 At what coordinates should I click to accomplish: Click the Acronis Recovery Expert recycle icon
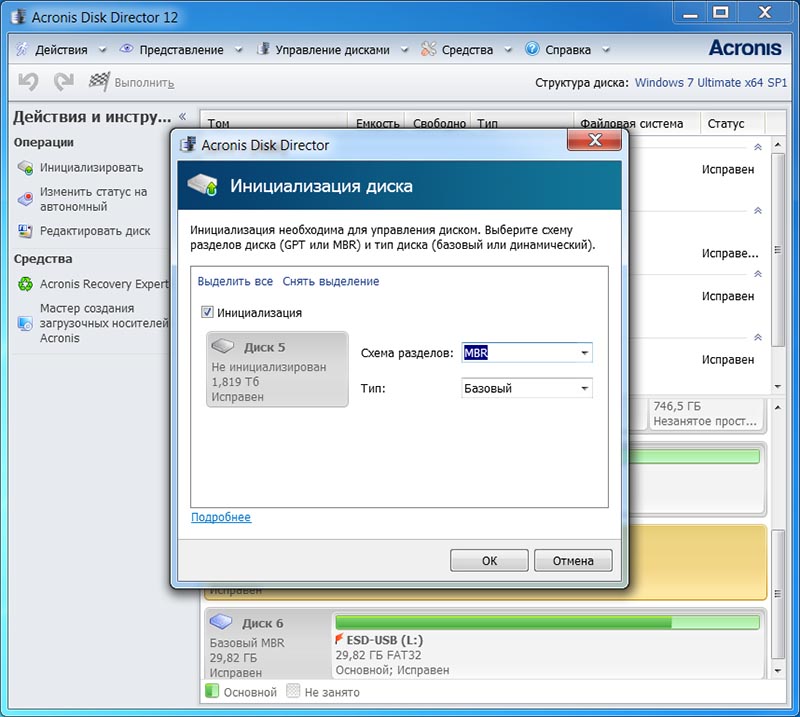25,284
